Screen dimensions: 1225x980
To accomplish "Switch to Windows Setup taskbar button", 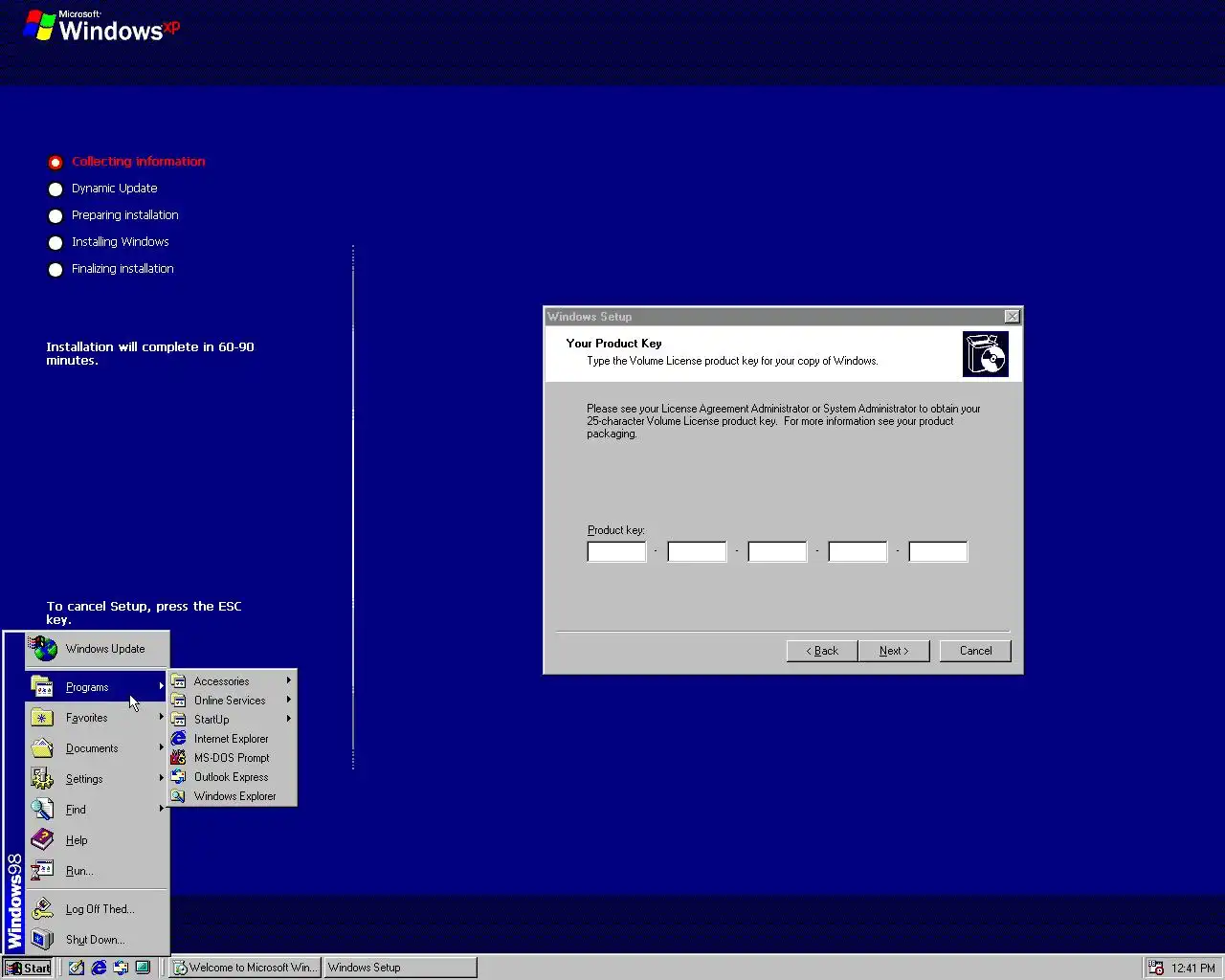I will [x=400, y=968].
